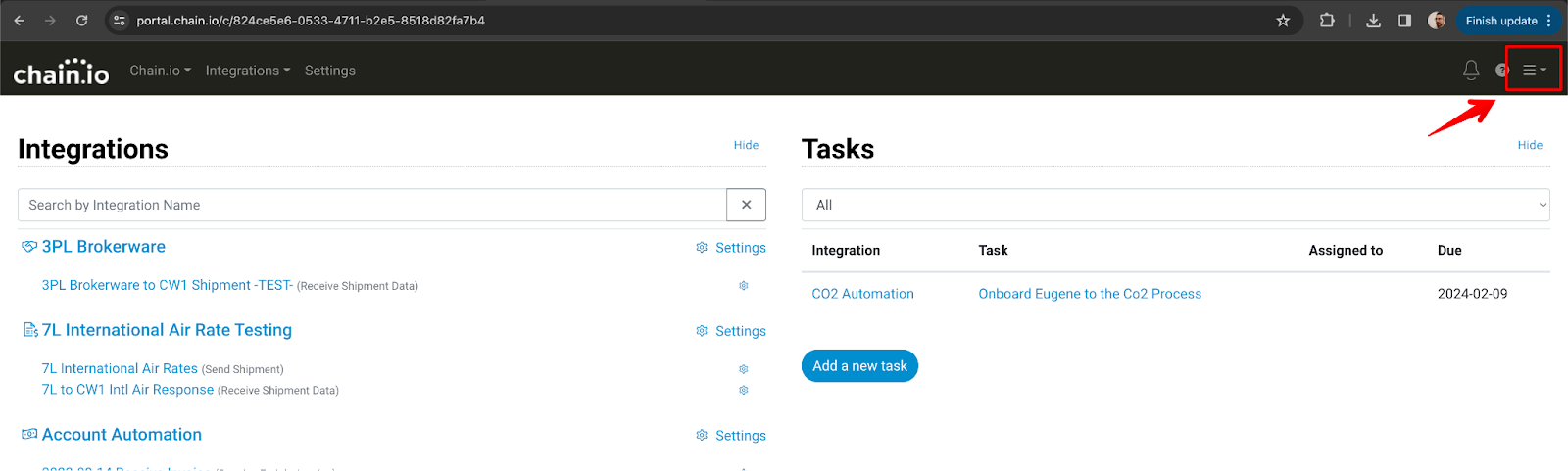The width and height of the screenshot is (1568, 471).
Task: Click the chain.io logo
Action: [x=61, y=71]
